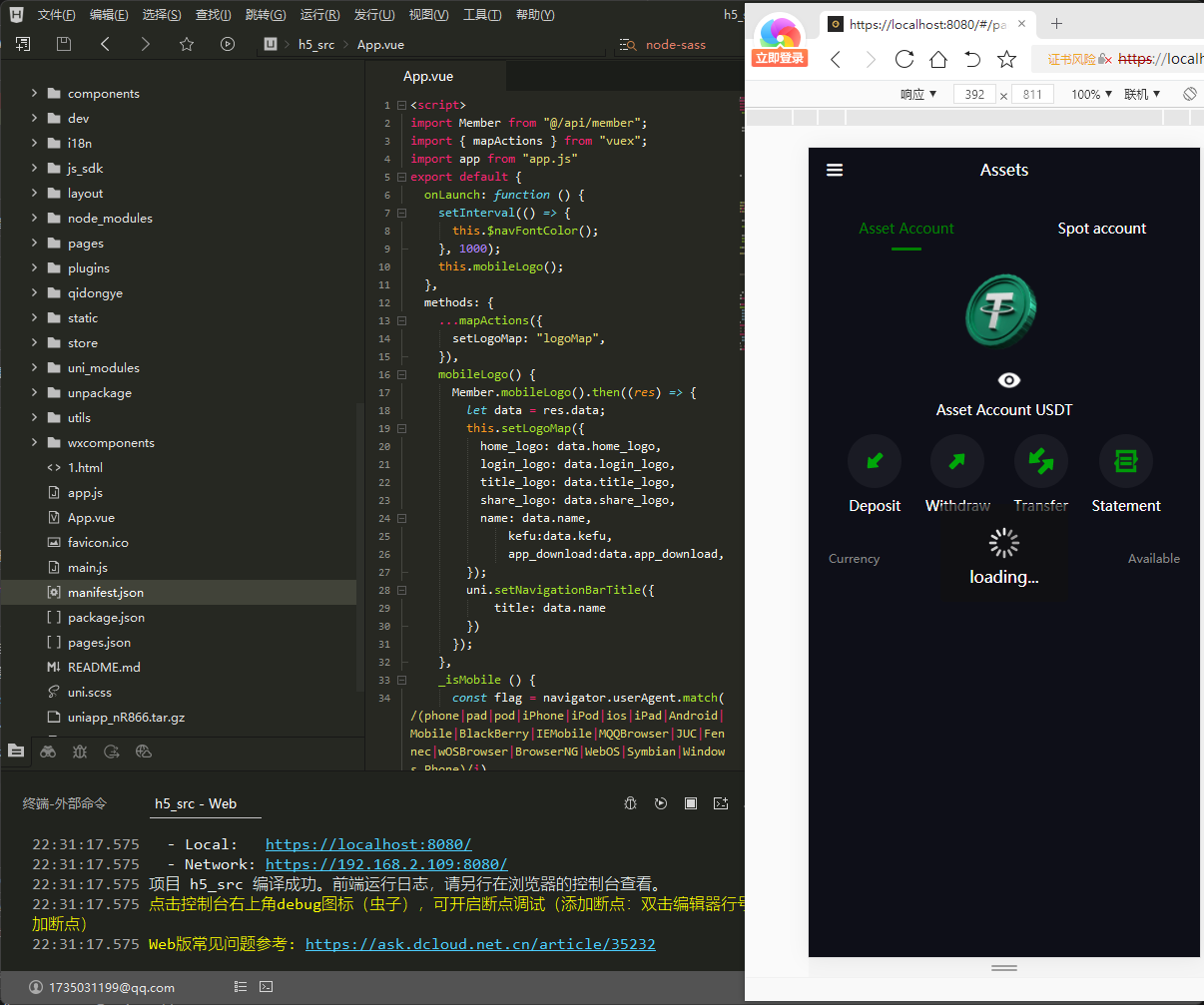Open the debug bug icon in console header

(x=630, y=803)
